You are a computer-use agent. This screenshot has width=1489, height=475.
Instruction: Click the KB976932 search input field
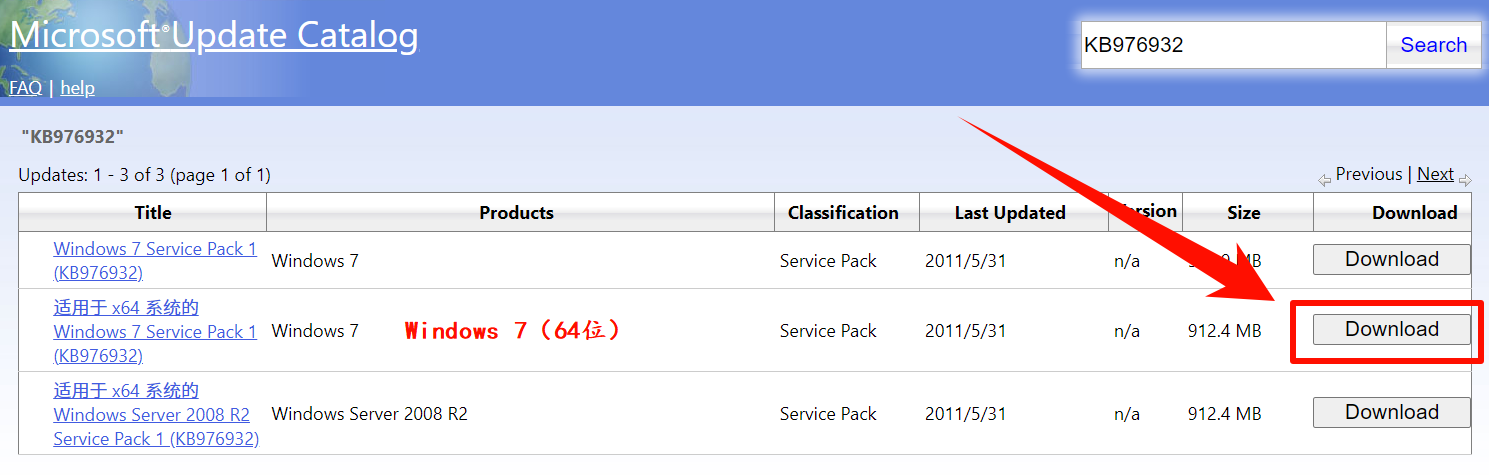coord(1234,45)
